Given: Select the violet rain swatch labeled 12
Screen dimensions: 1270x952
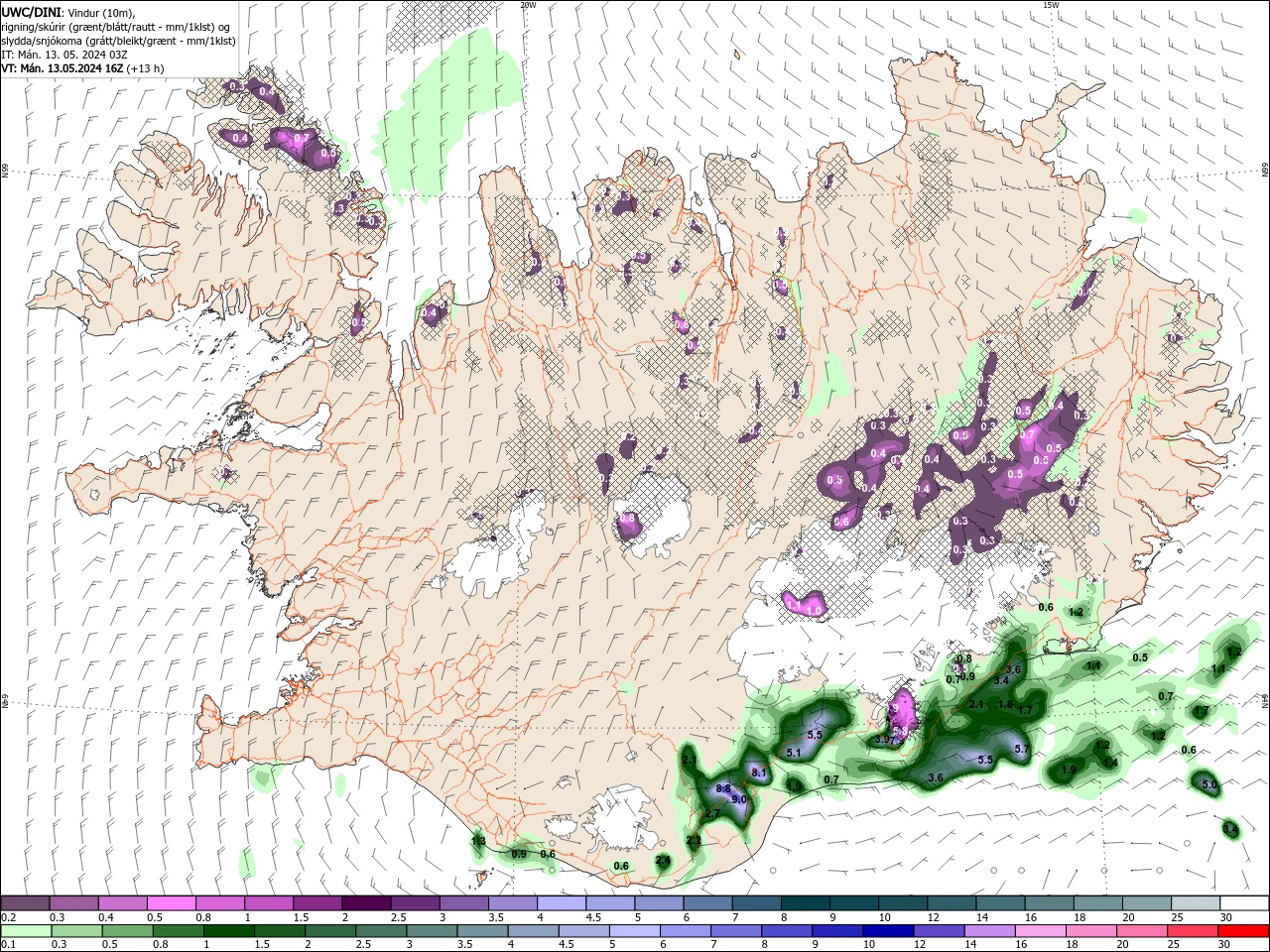Looking at the screenshot, I should tap(938, 931).
